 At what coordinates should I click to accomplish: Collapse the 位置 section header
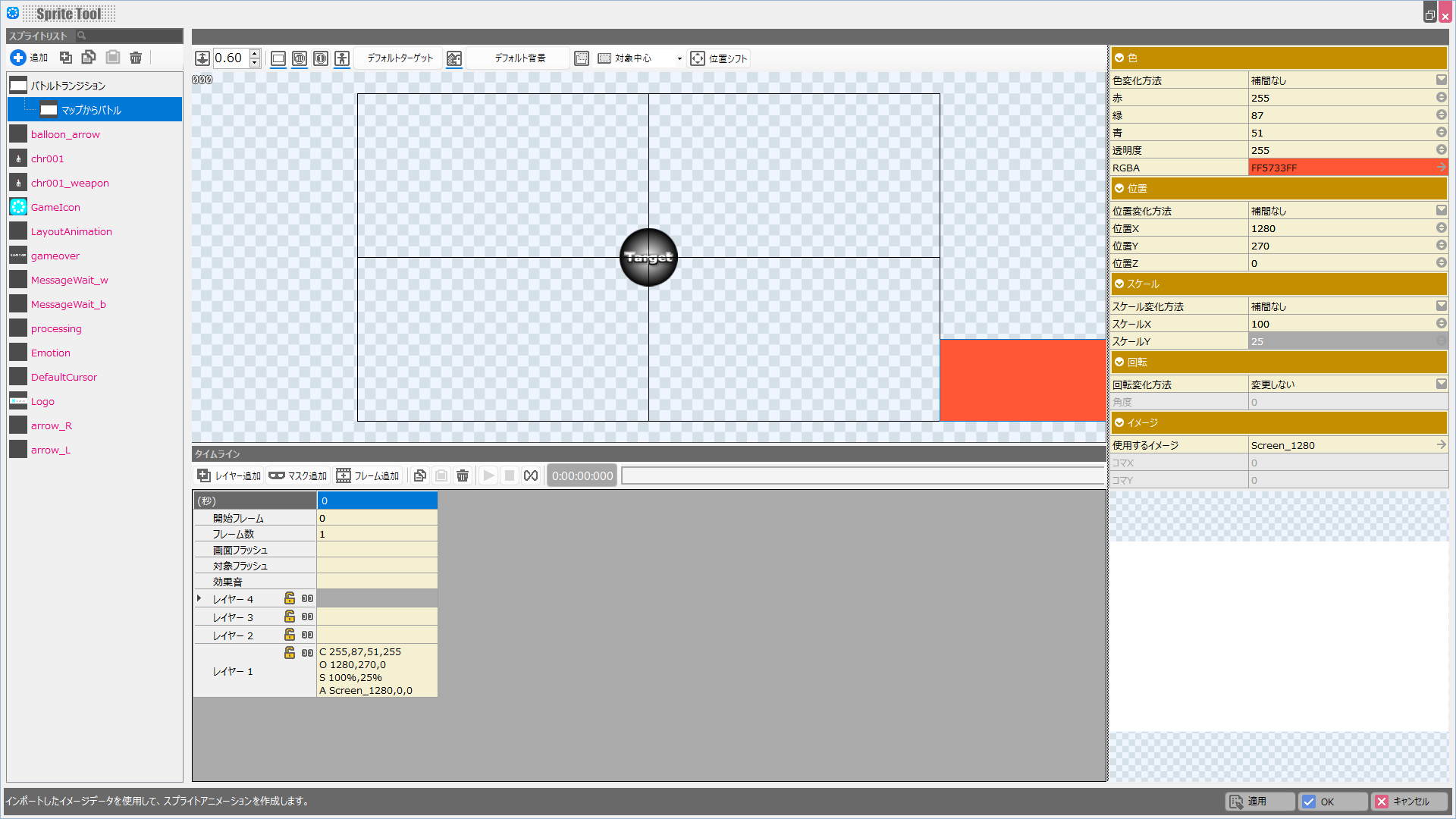point(1119,188)
